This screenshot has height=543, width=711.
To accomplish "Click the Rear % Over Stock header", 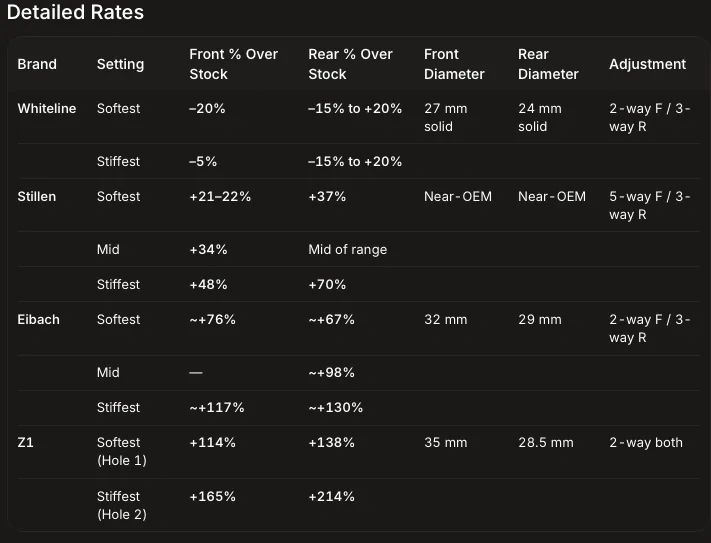I will [x=350, y=64].
